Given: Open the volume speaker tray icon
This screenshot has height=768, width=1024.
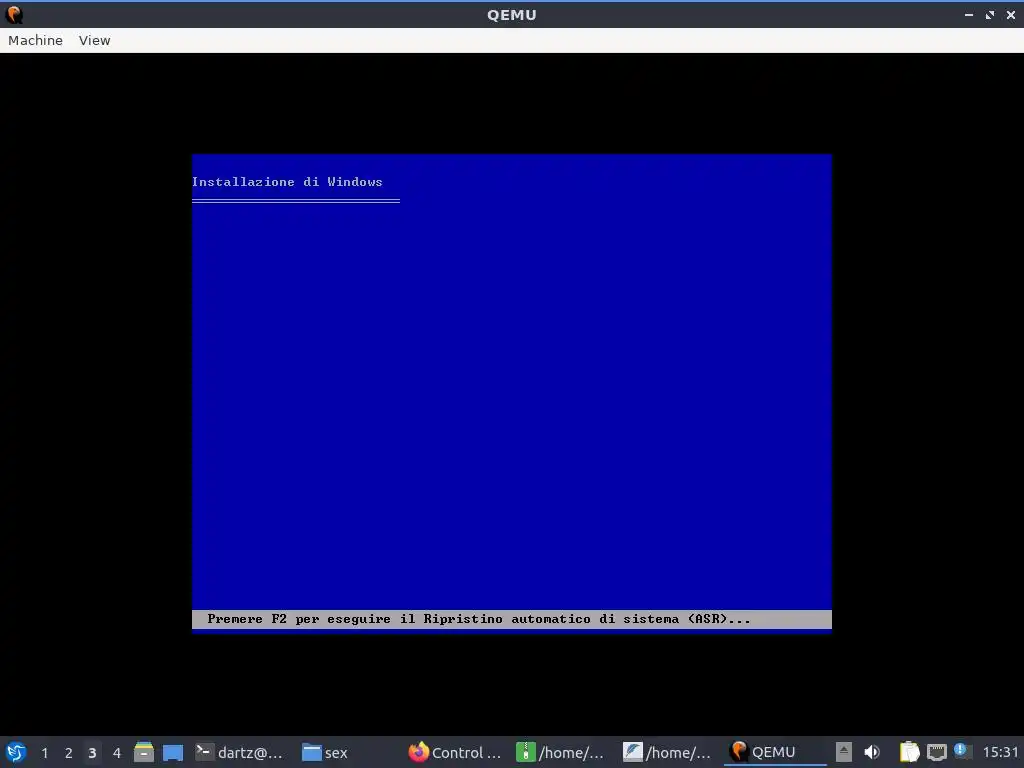Looking at the screenshot, I should pos(872,752).
